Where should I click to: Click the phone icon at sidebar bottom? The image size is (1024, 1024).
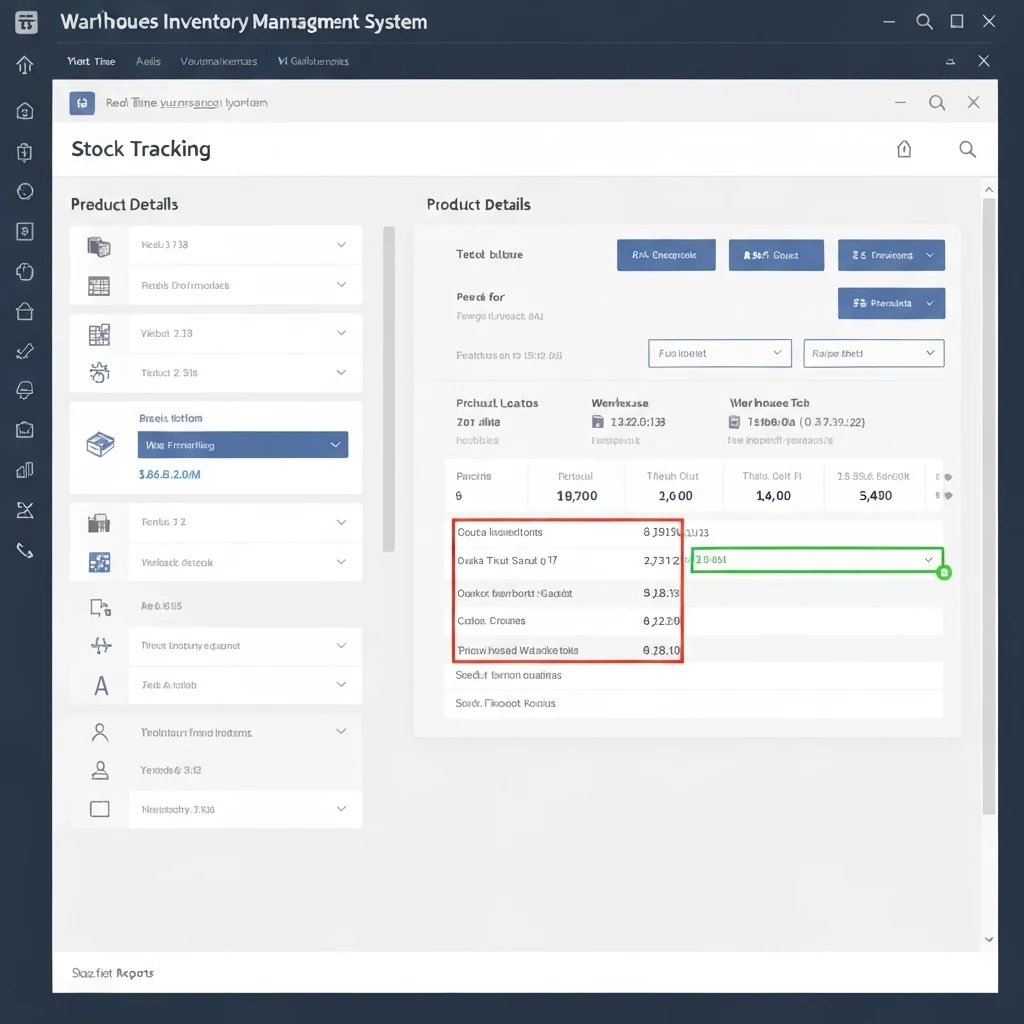point(25,551)
